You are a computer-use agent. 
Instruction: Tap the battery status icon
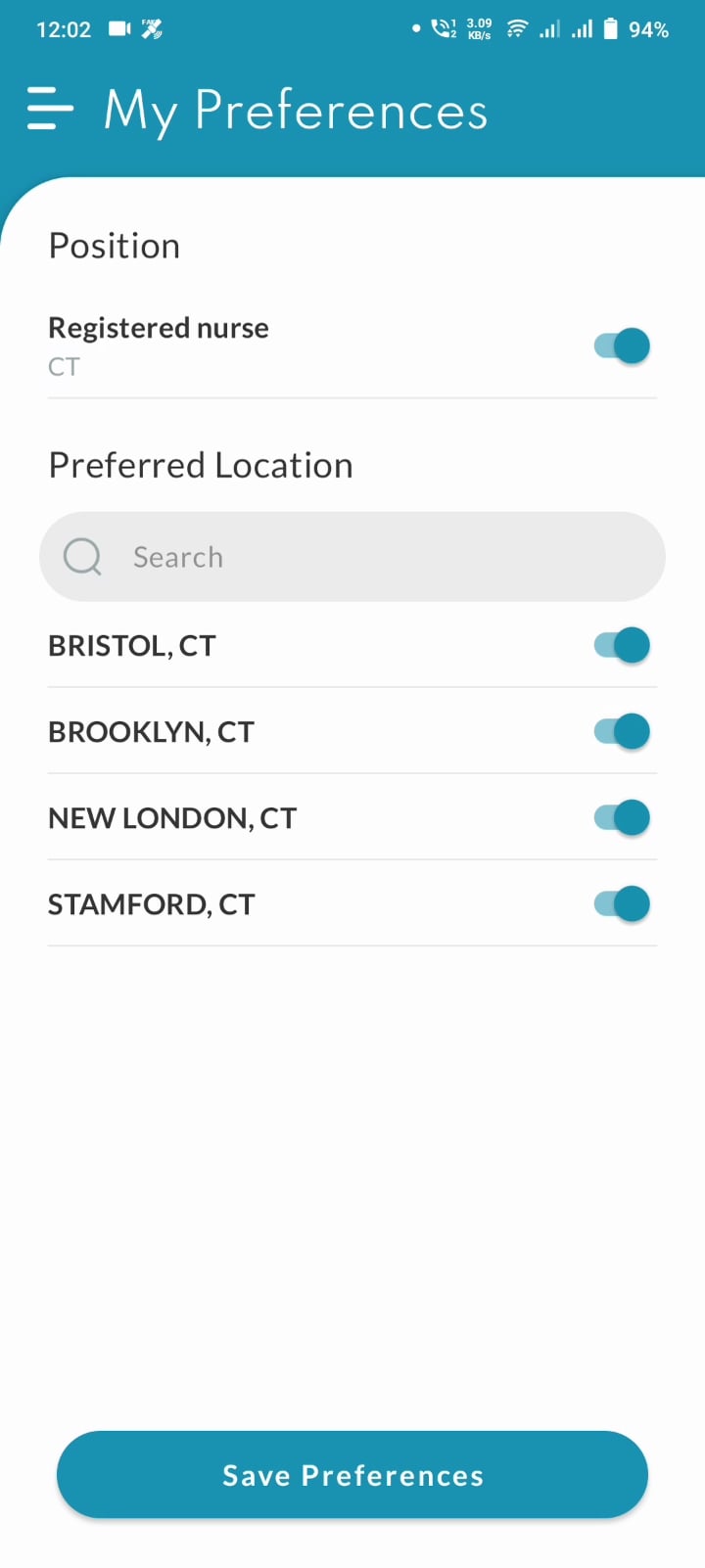(x=610, y=28)
